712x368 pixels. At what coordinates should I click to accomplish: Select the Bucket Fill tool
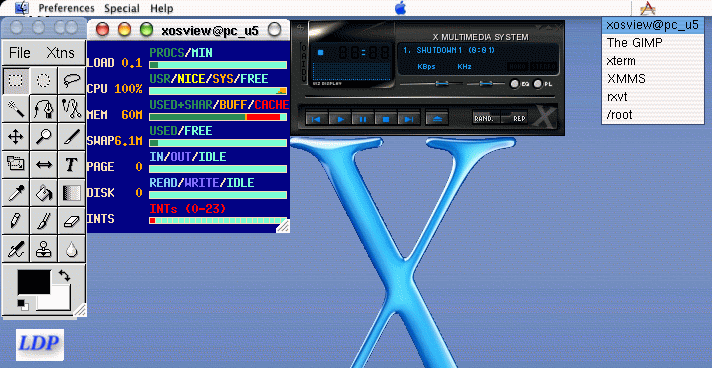click(x=44, y=192)
